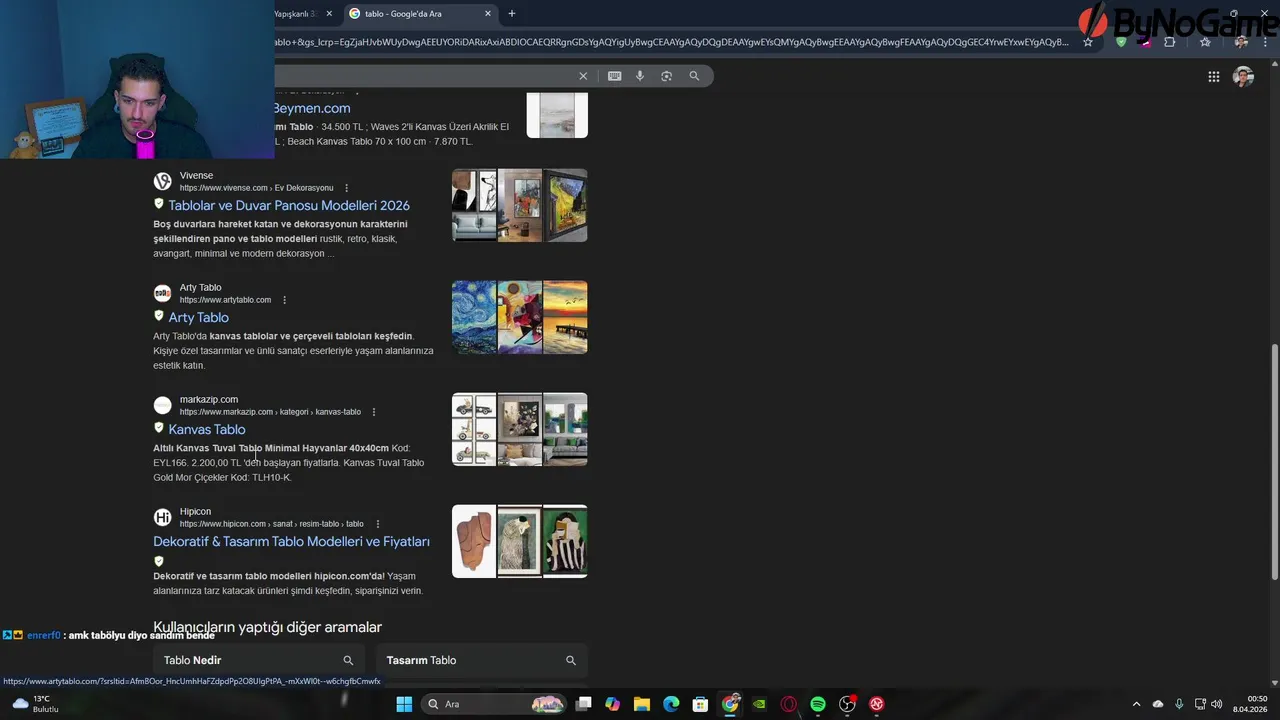This screenshot has height=720, width=1280.
Task: Open Opera GX from the taskbar
Action: pyautogui.click(x=789, y=704)
